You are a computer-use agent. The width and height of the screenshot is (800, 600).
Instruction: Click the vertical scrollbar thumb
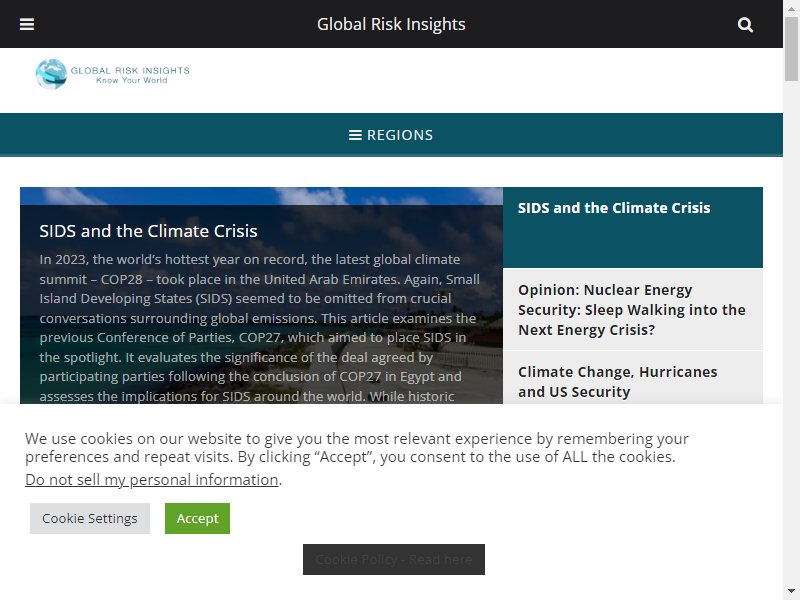(x=791, y=48)
